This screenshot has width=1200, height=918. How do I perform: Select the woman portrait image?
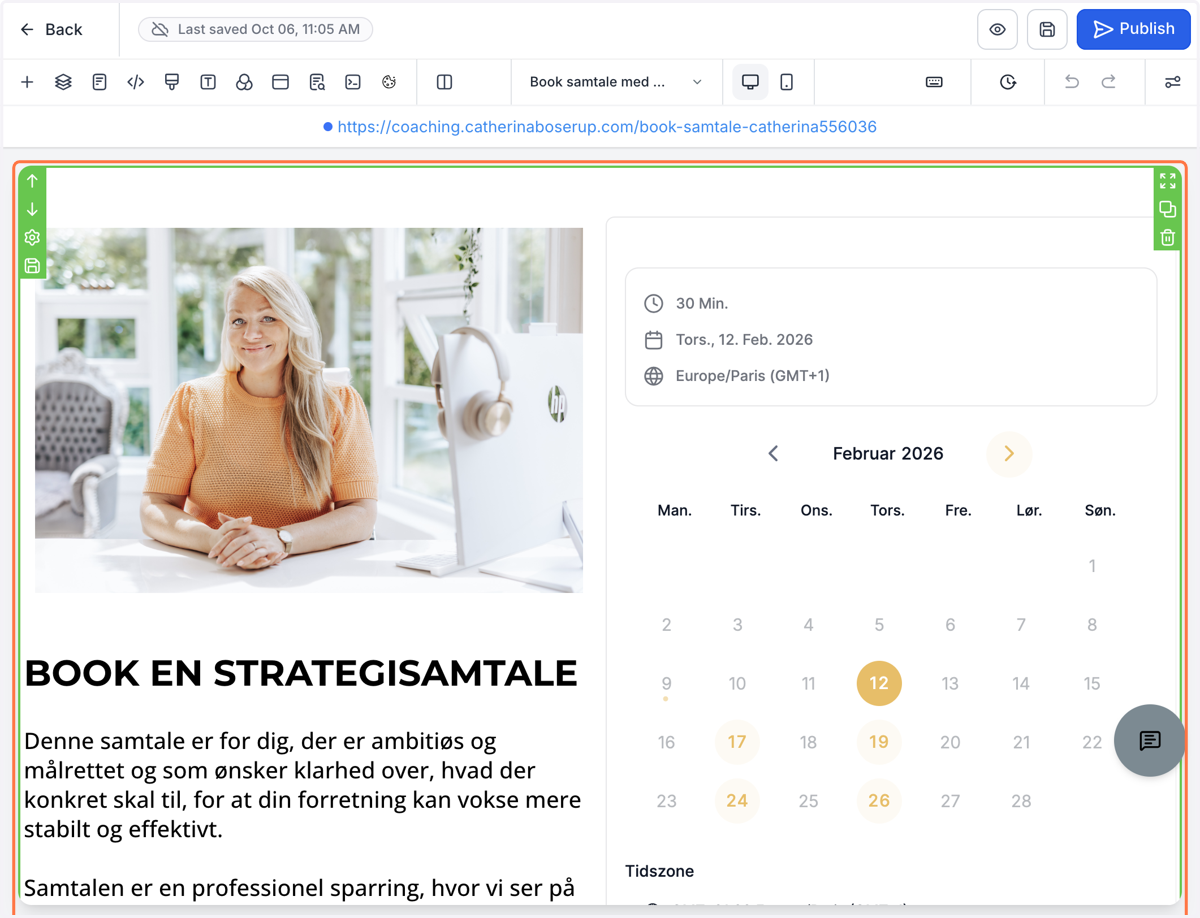[309, 410]
